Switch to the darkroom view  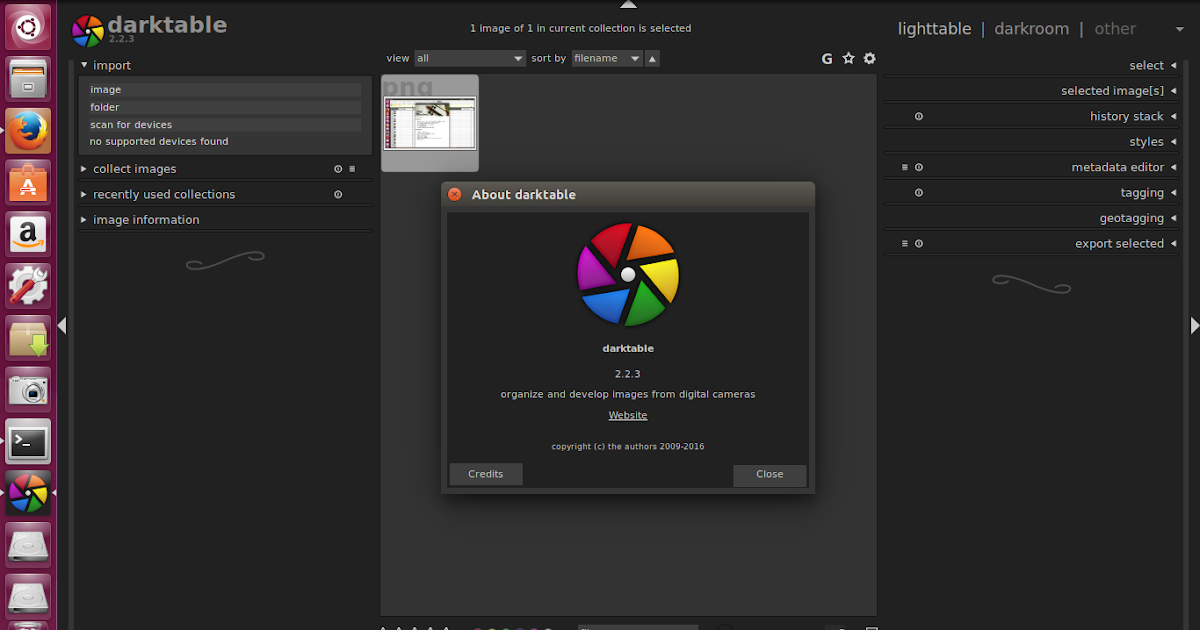pos(1031,29)
